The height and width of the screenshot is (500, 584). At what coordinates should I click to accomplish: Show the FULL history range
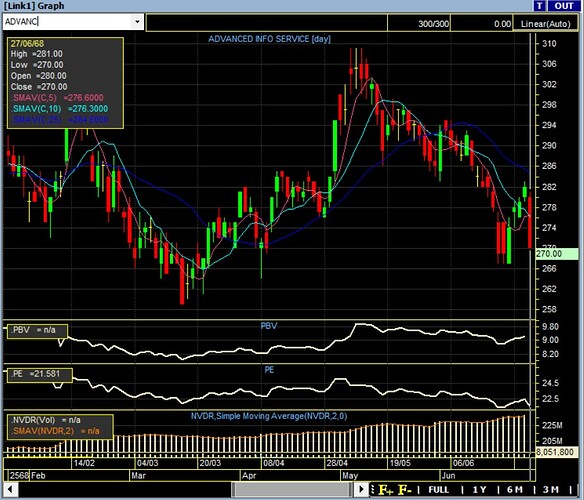click(438, 490)
